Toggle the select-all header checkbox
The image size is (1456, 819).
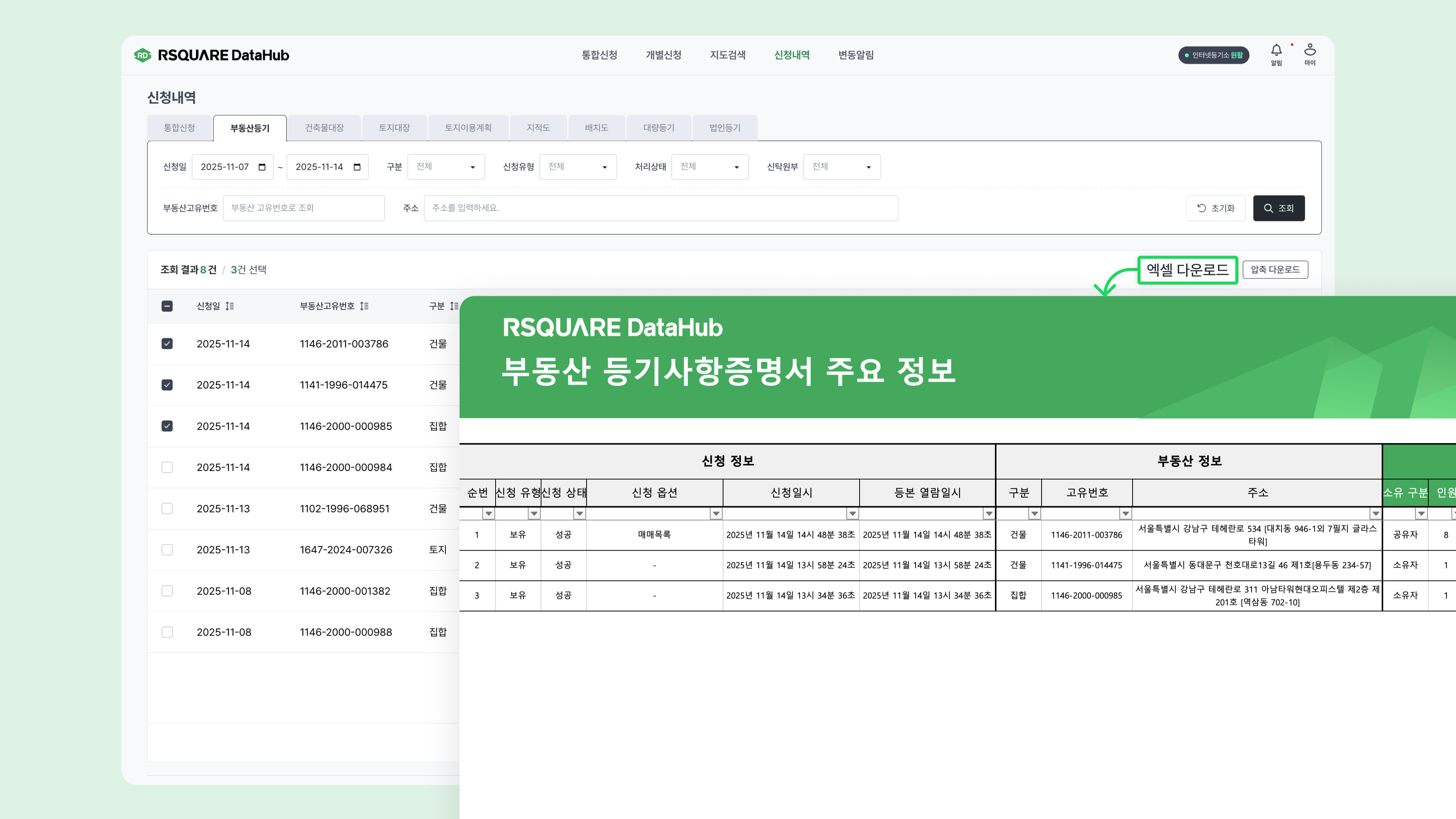point(167,306)
